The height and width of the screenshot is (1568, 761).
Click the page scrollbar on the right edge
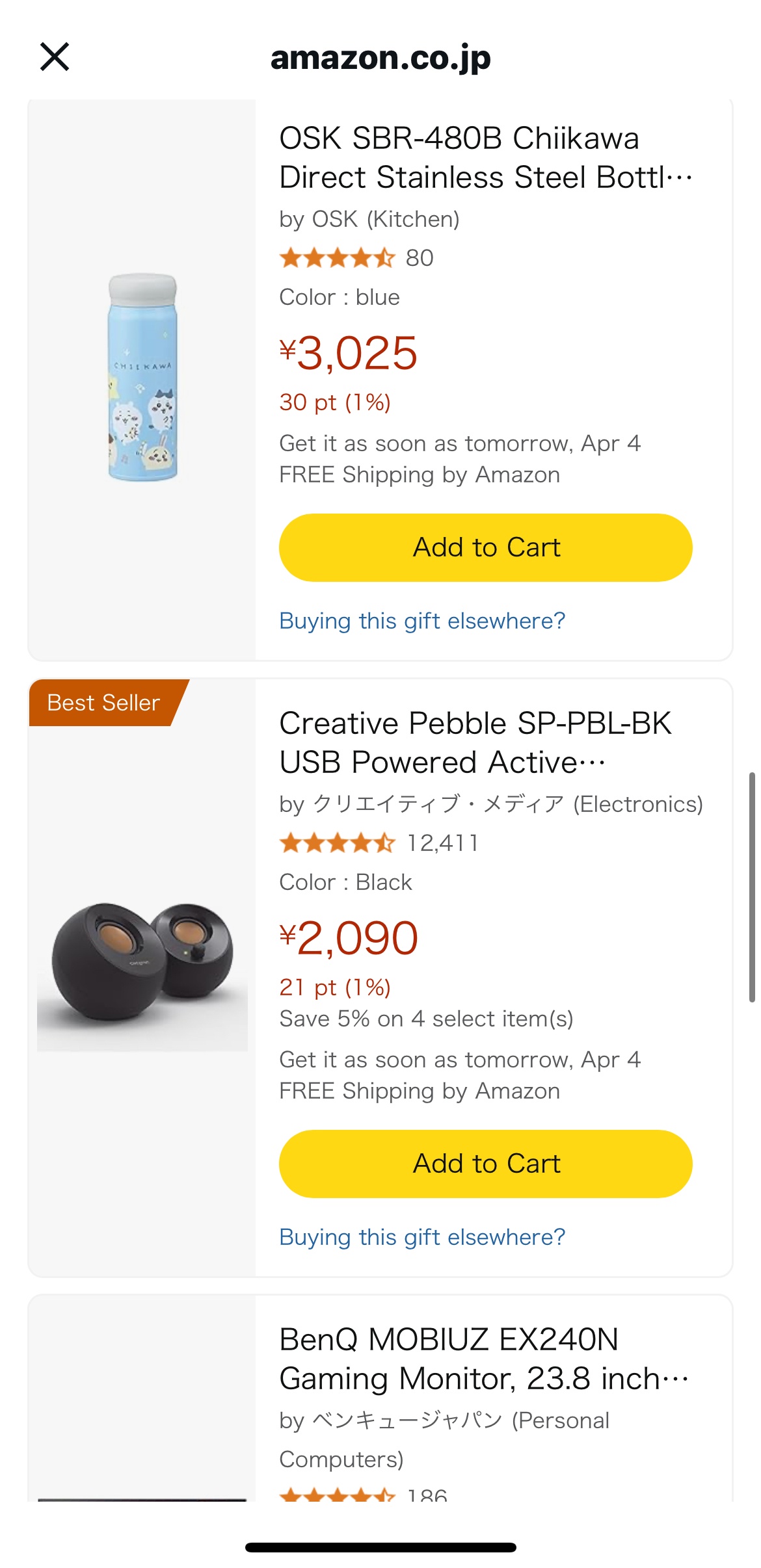click(752, 887)
